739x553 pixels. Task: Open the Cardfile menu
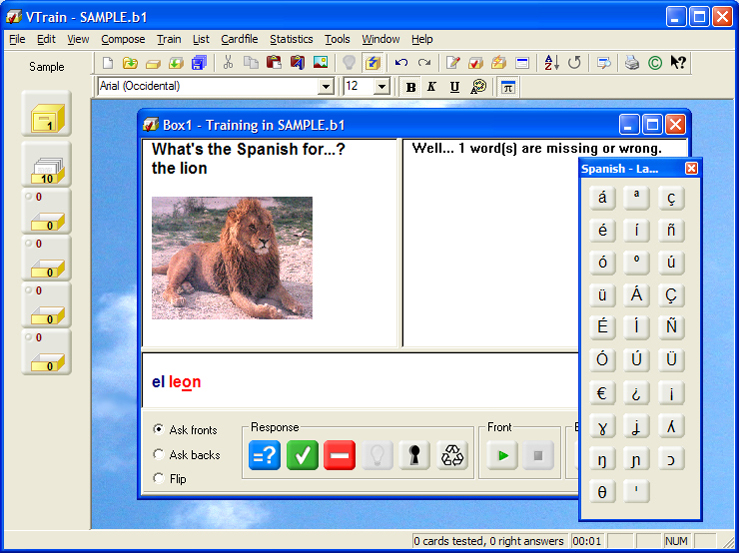tap(239, 39)
